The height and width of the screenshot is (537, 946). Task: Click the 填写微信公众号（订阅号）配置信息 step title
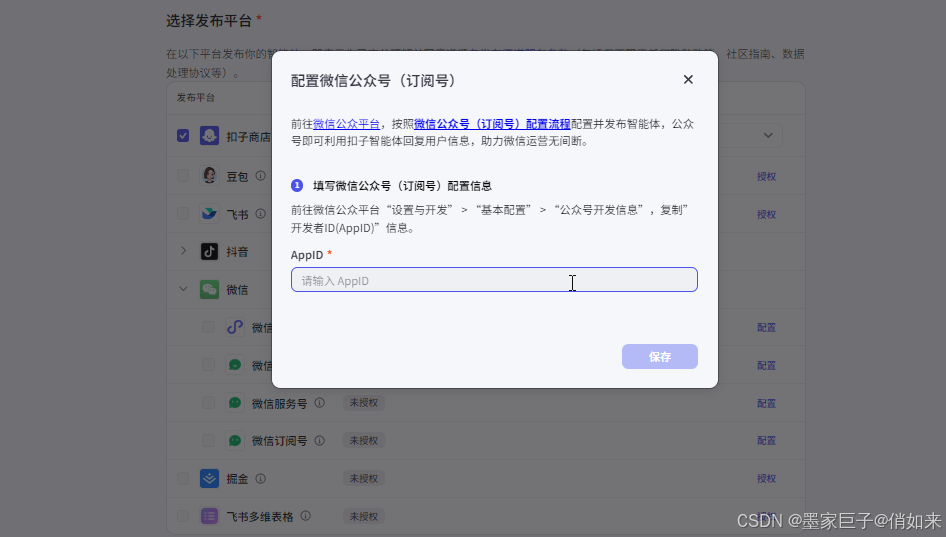(x=402, y=186)
